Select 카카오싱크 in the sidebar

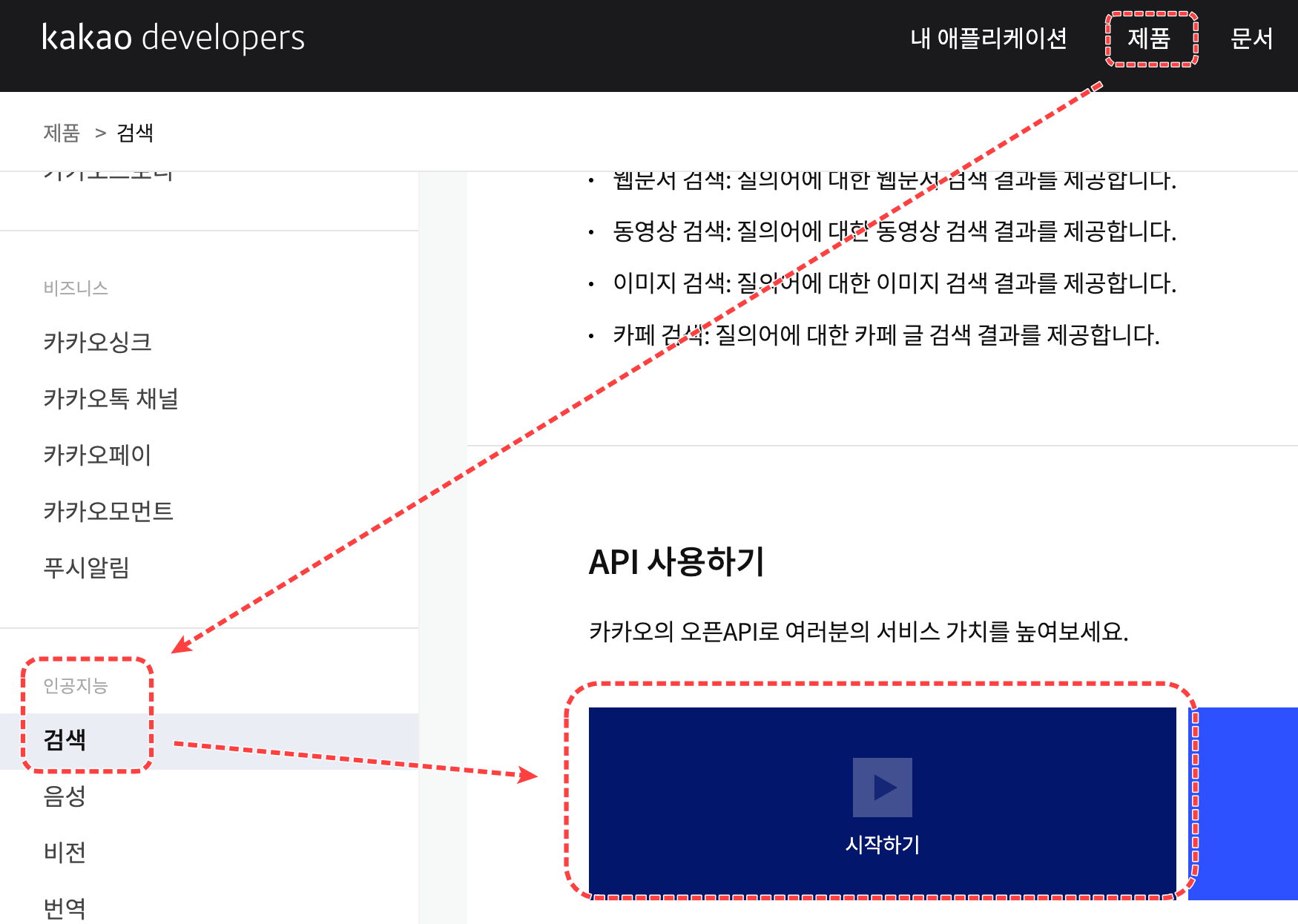point(97,342)
